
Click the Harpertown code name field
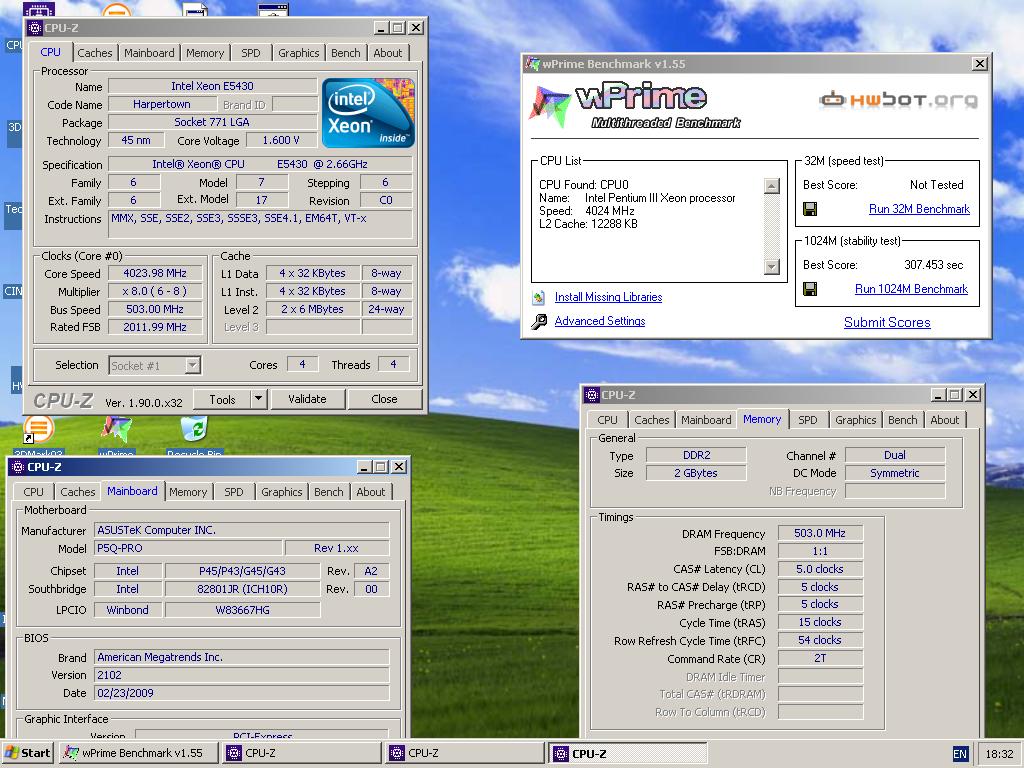click(161, 104)
